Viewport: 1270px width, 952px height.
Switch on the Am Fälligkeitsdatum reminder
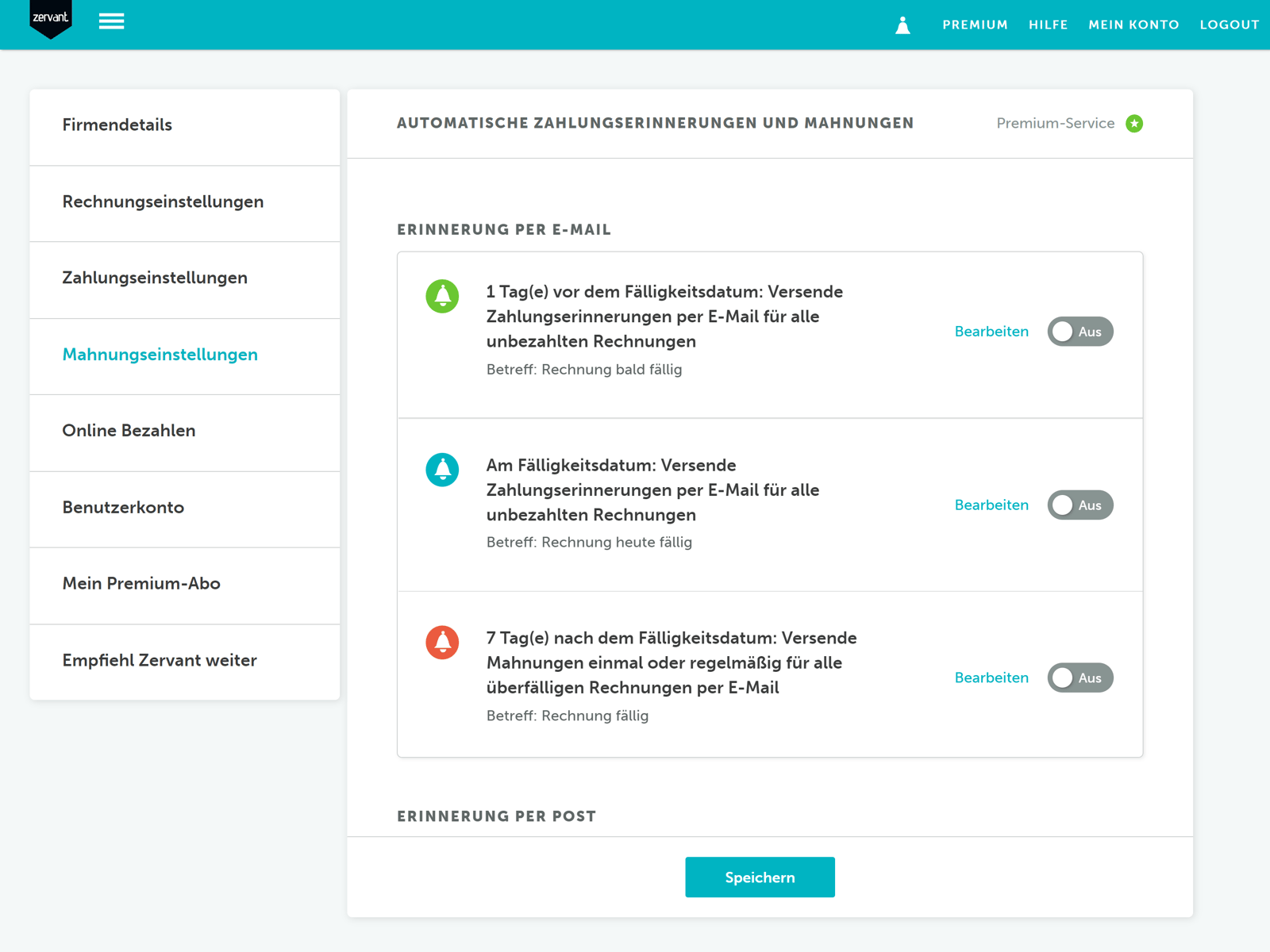click(x=1080, y=505)
